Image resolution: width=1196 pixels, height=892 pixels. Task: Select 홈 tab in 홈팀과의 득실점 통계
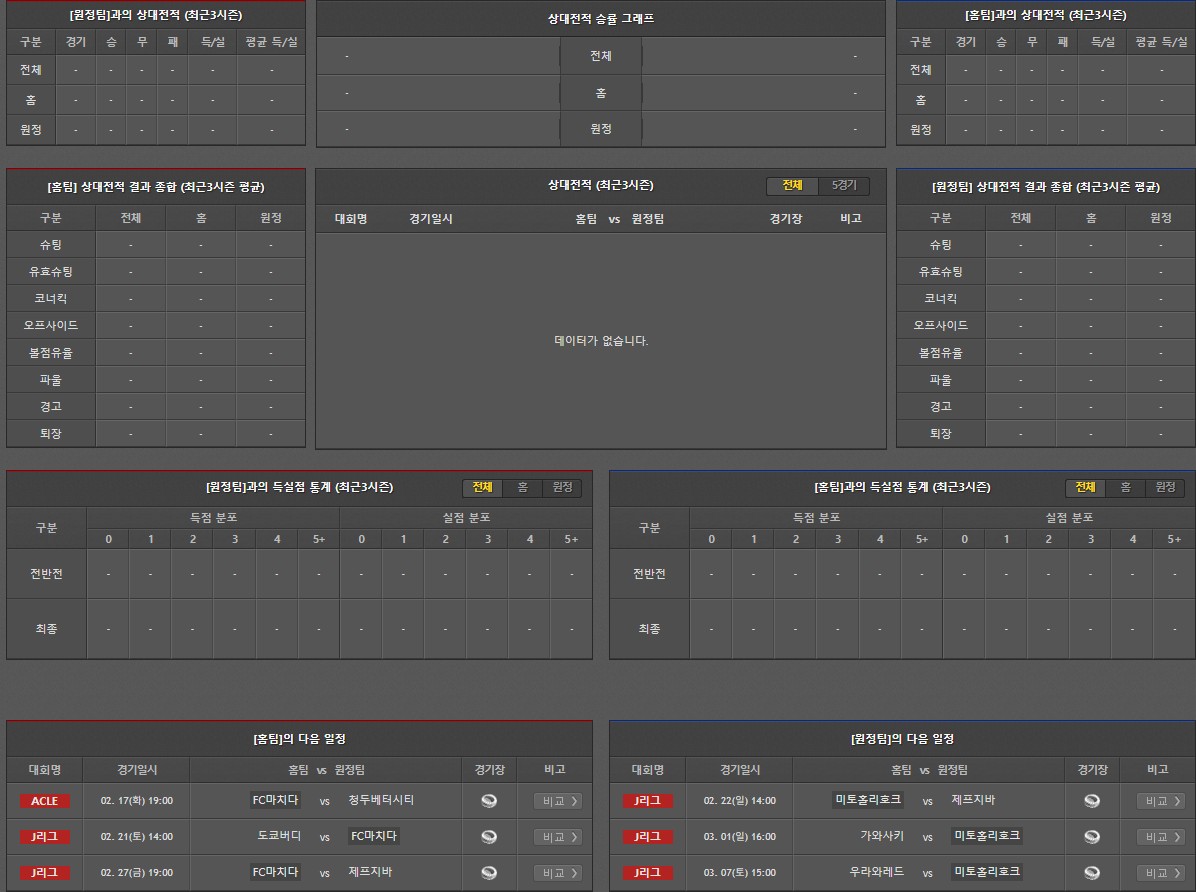click(1125, 487)
